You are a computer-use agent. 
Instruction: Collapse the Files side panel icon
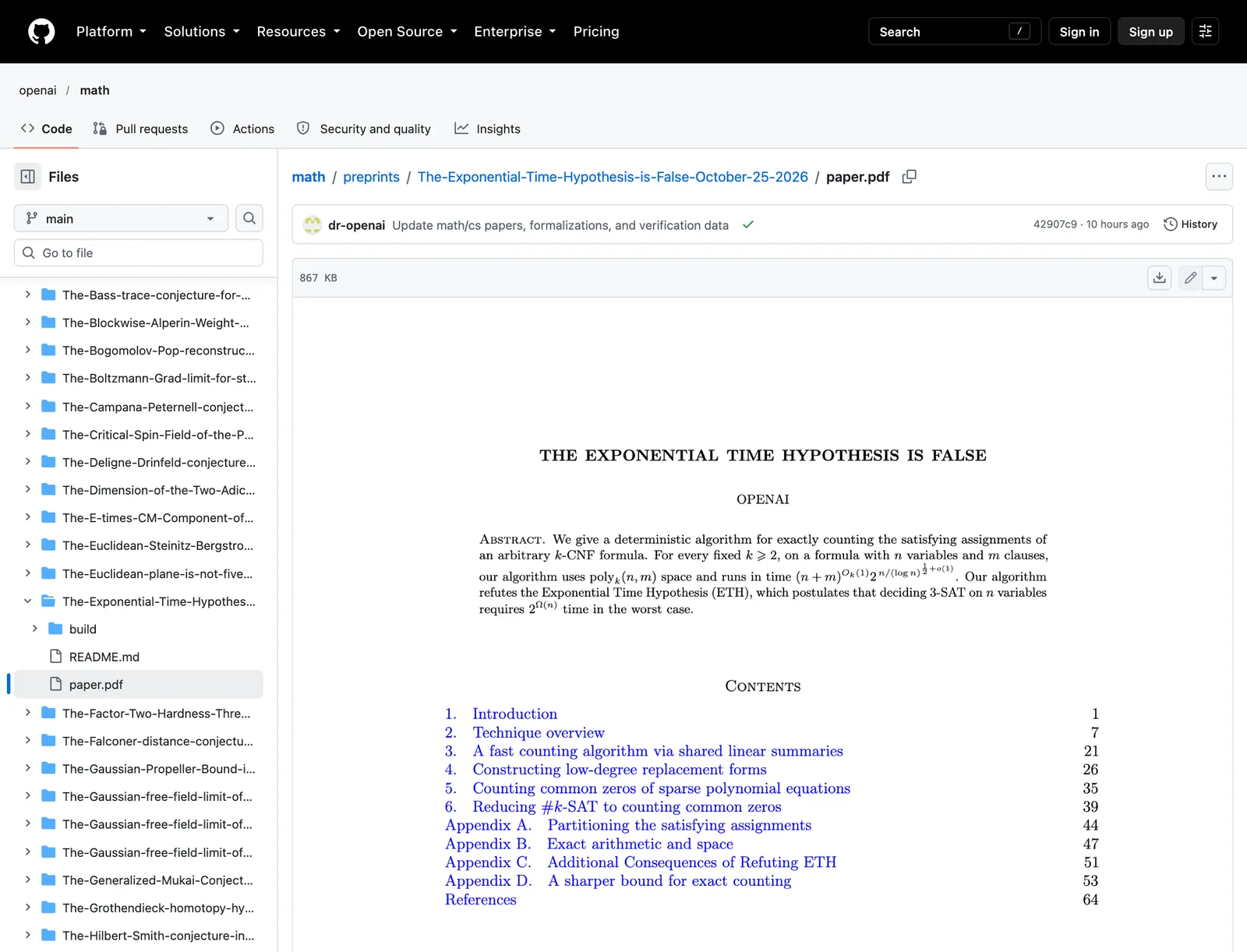point(28,177)
